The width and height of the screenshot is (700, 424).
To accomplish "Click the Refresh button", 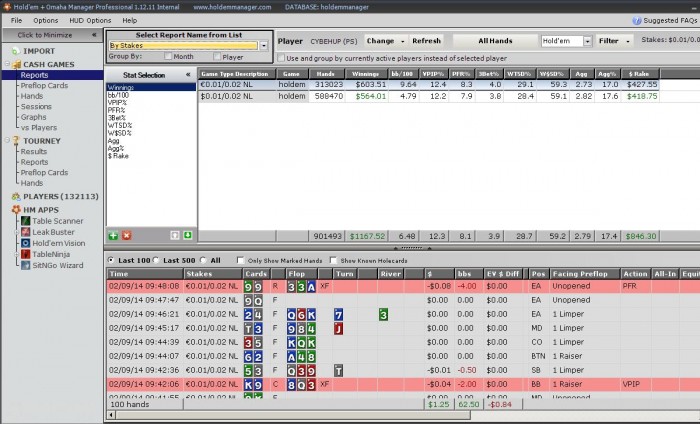I will tap(426, 41).
